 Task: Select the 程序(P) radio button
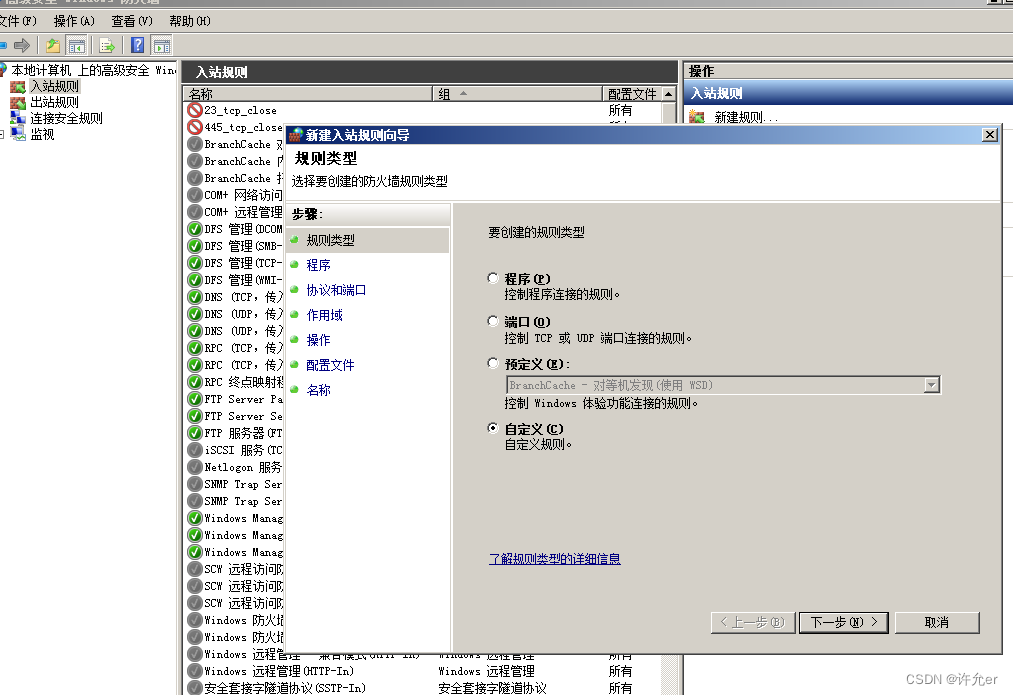coord(493,278)
